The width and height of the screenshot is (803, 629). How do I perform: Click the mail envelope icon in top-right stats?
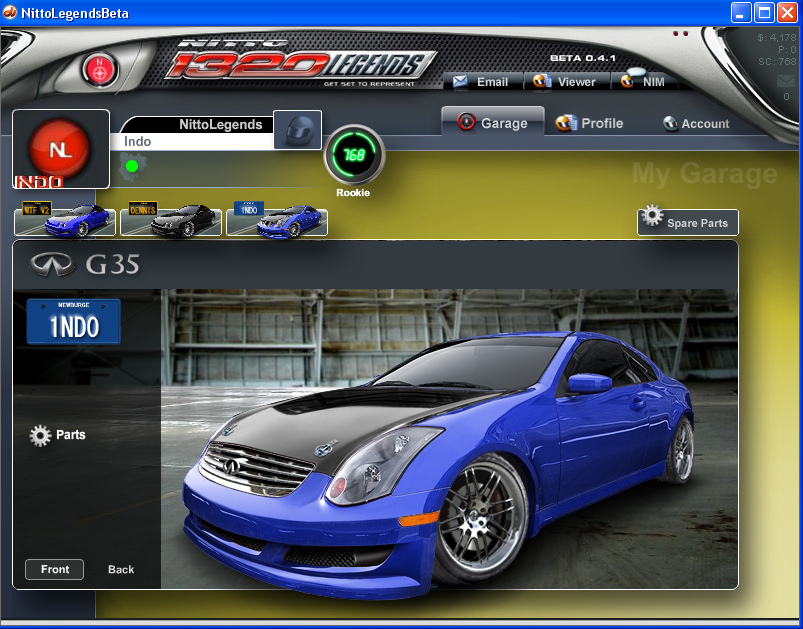pyautogui.click(x=785, y=81)
